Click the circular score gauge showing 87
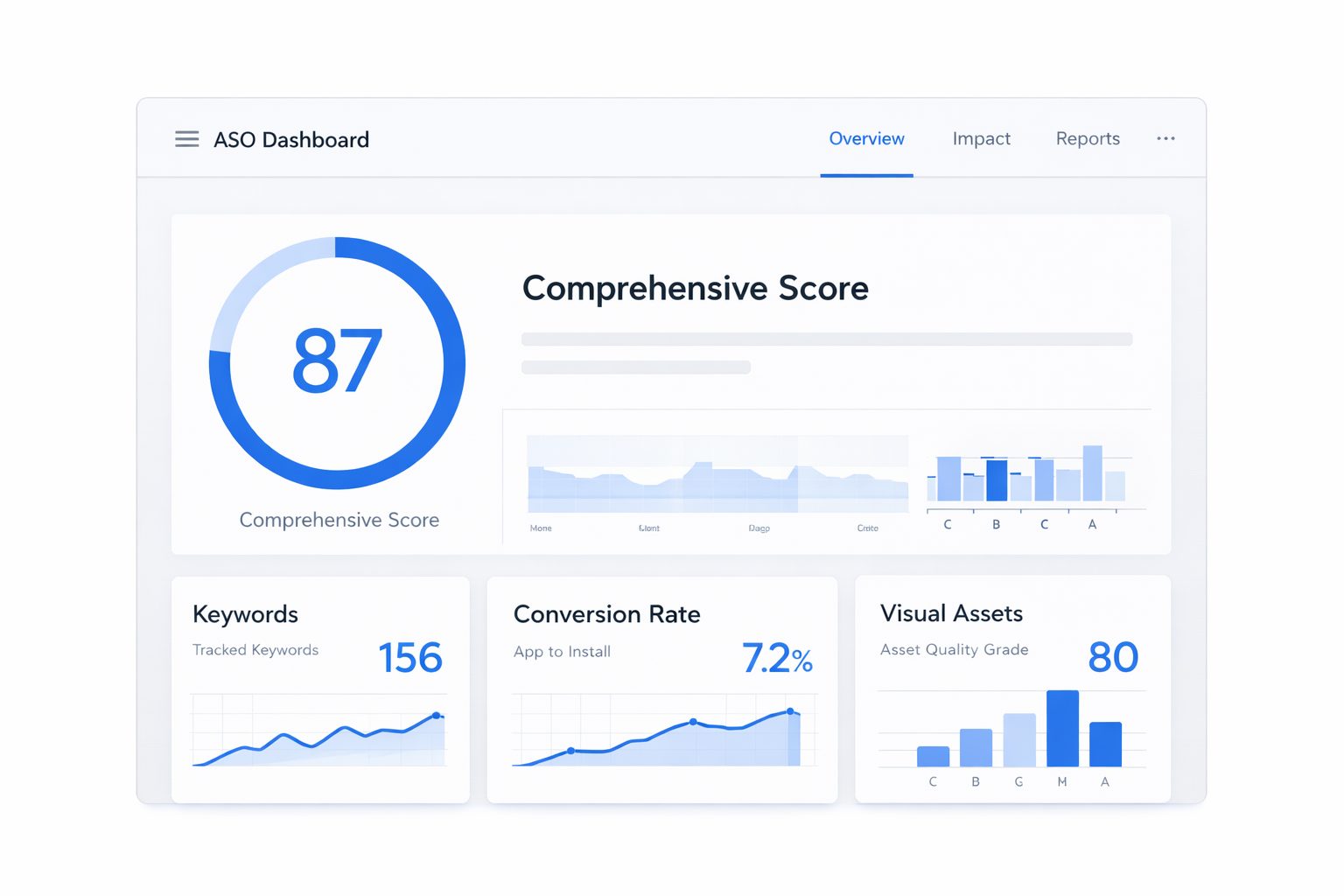1344x896 pixels. click(x=337, y=362)
